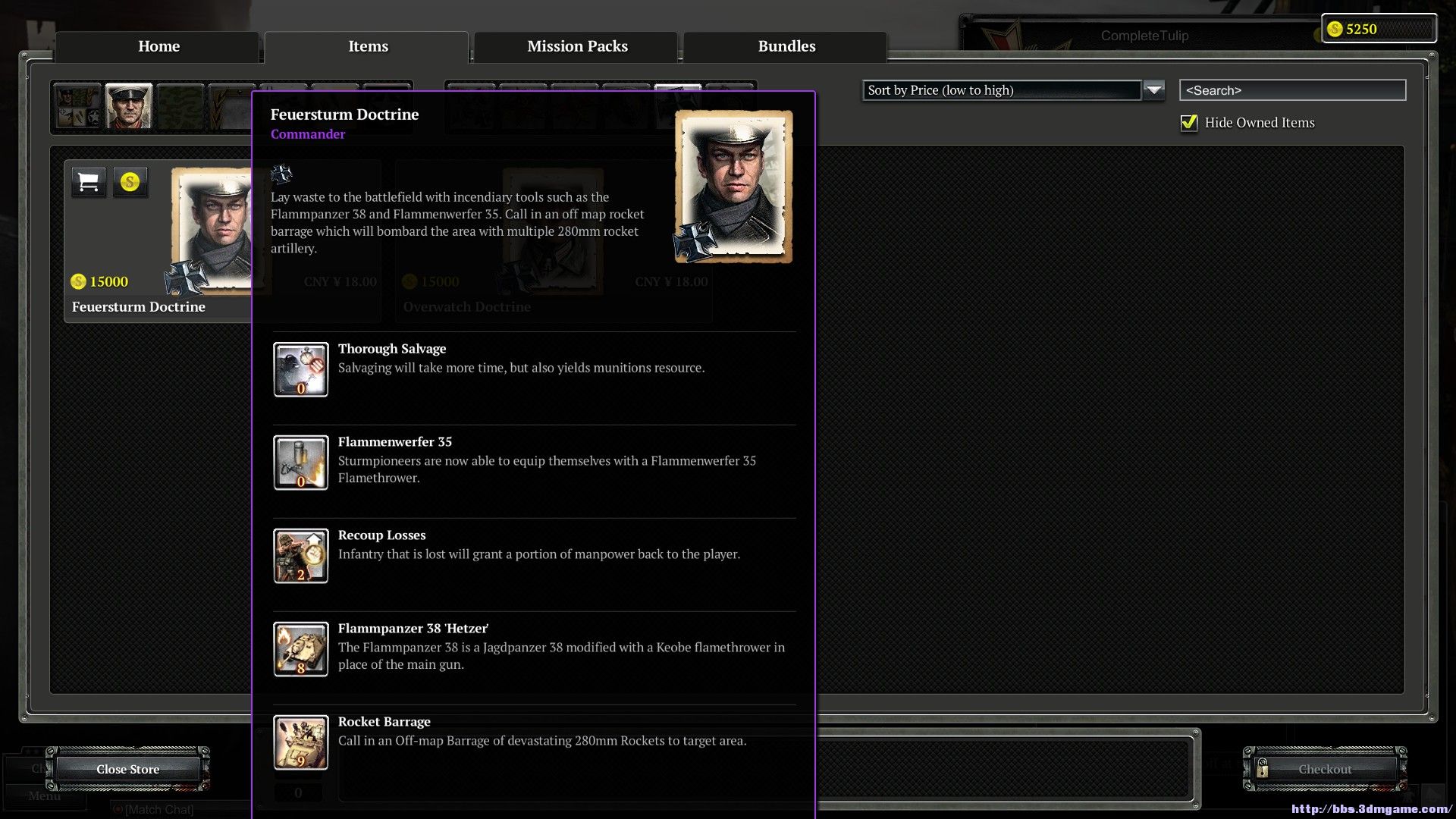Click the Rocket Barrage ability icon

click(x=301, y=742)
